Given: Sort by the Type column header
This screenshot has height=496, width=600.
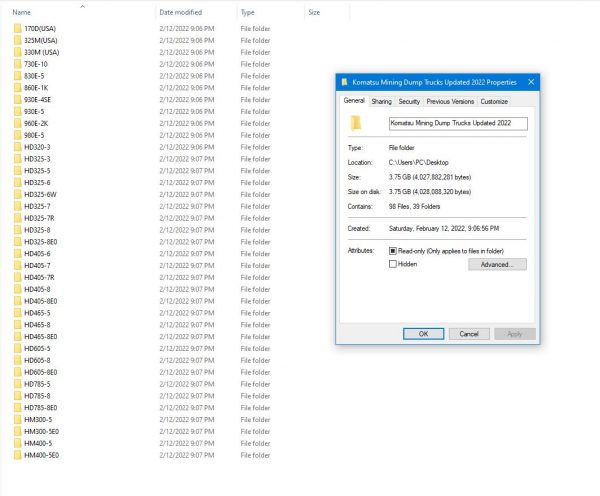Looking at the screenshot, I should [x=248, y=12].
